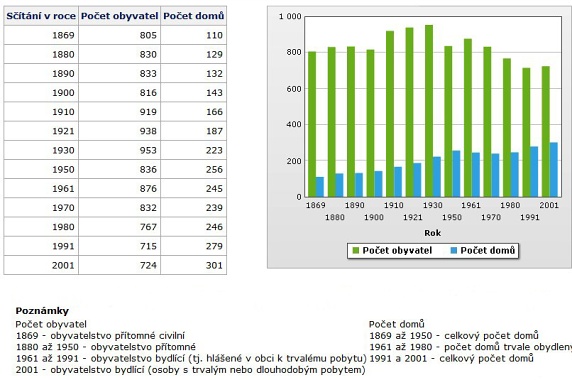Click the 1869 row year cell
The image size is (572, 380).
pos(41,35)
